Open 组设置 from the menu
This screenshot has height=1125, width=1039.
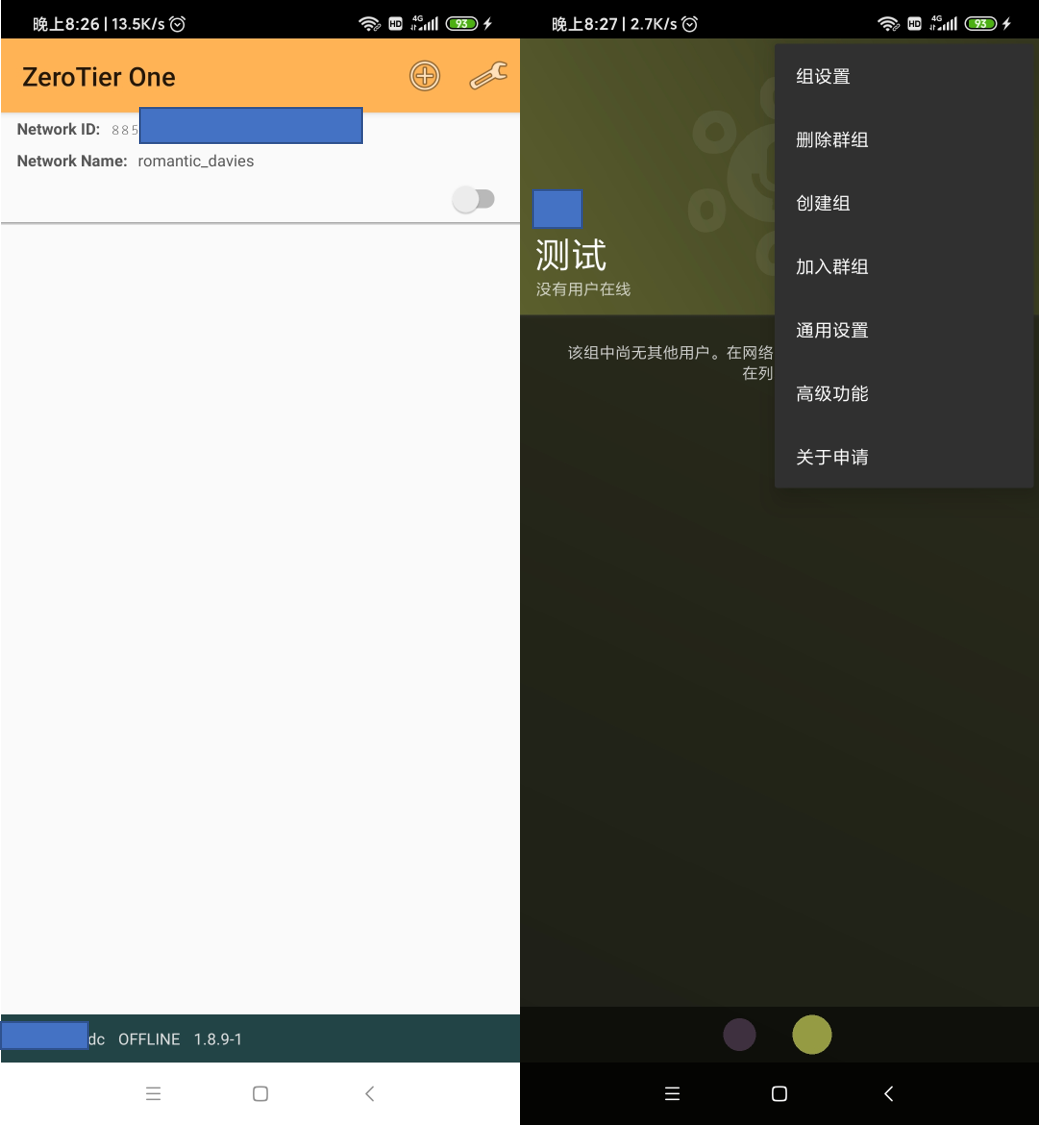coord(823,77)
